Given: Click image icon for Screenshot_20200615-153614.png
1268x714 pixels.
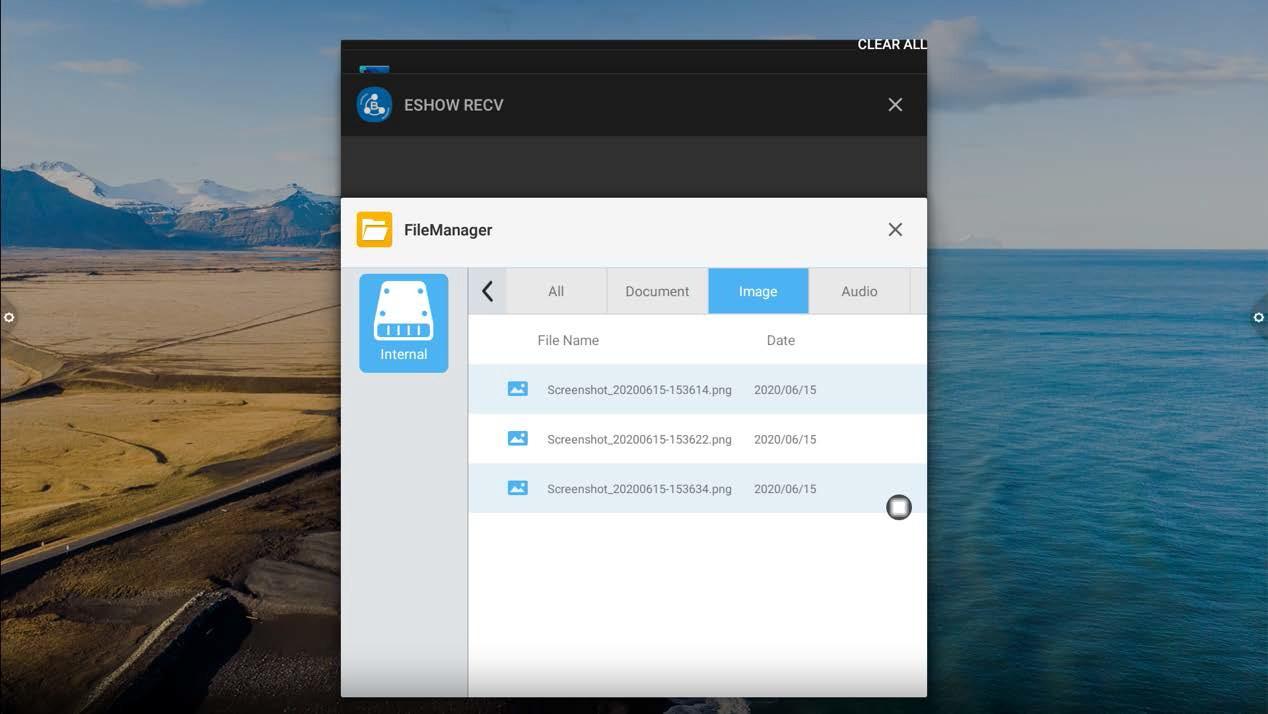Looking at the screenshot, I should click(x=517, y=389).
